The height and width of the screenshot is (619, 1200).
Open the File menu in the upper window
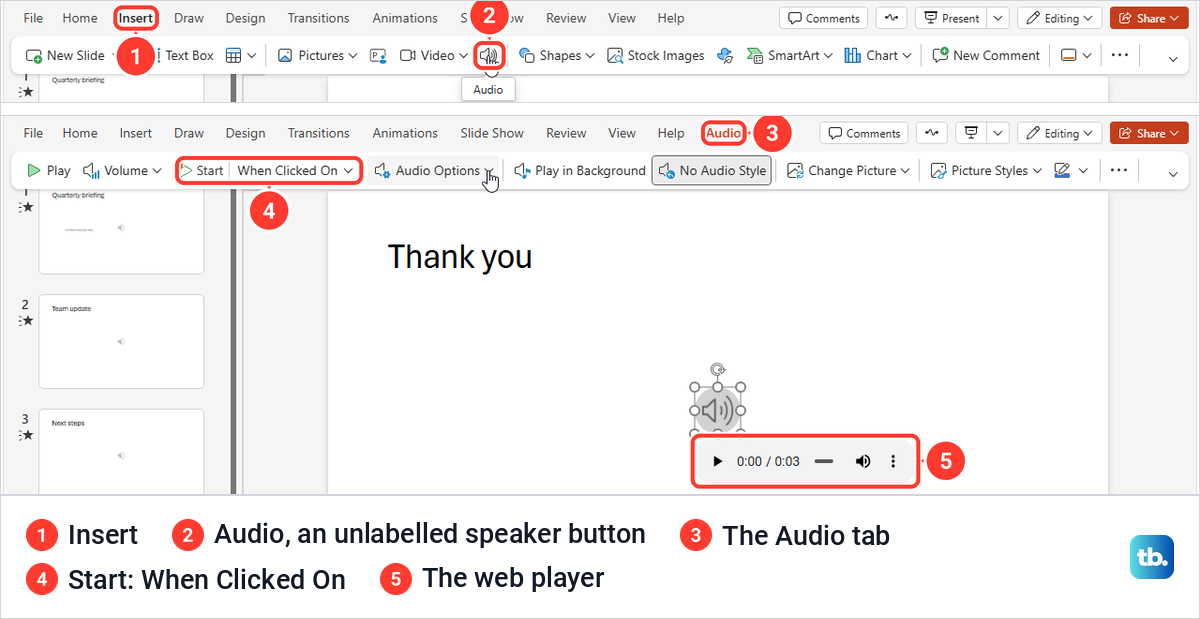click(x=33, y=18)
